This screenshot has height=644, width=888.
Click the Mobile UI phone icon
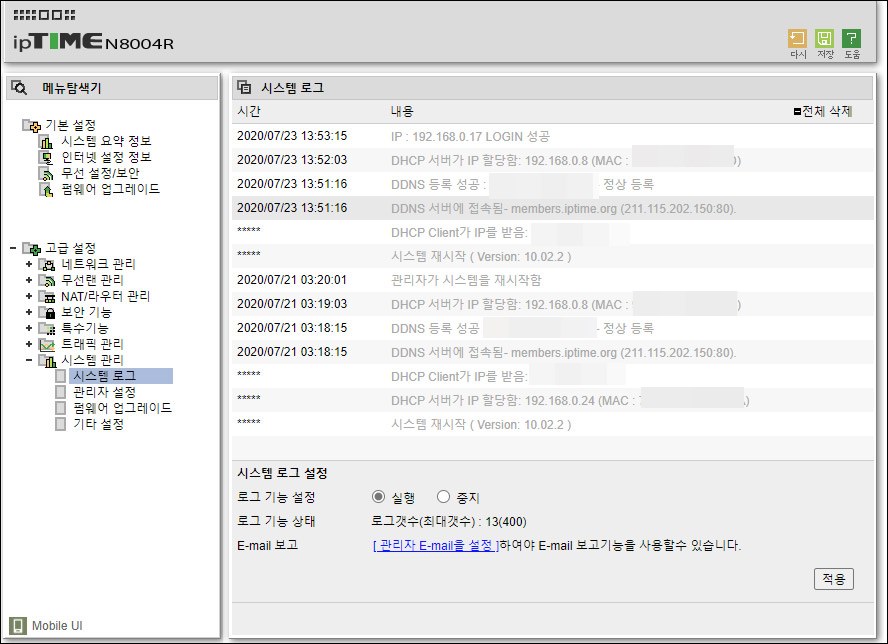pos(18,626)
